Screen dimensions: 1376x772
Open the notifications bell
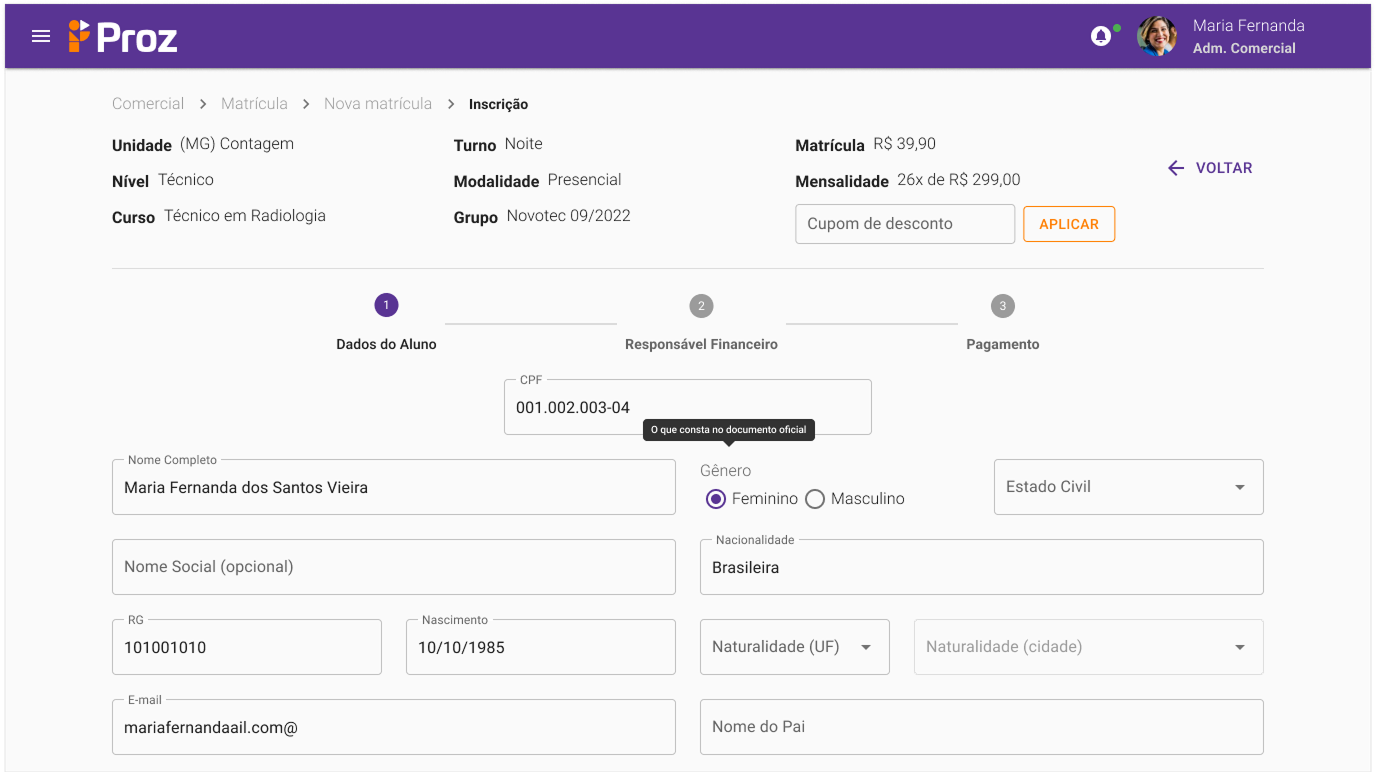point(1101,36)
